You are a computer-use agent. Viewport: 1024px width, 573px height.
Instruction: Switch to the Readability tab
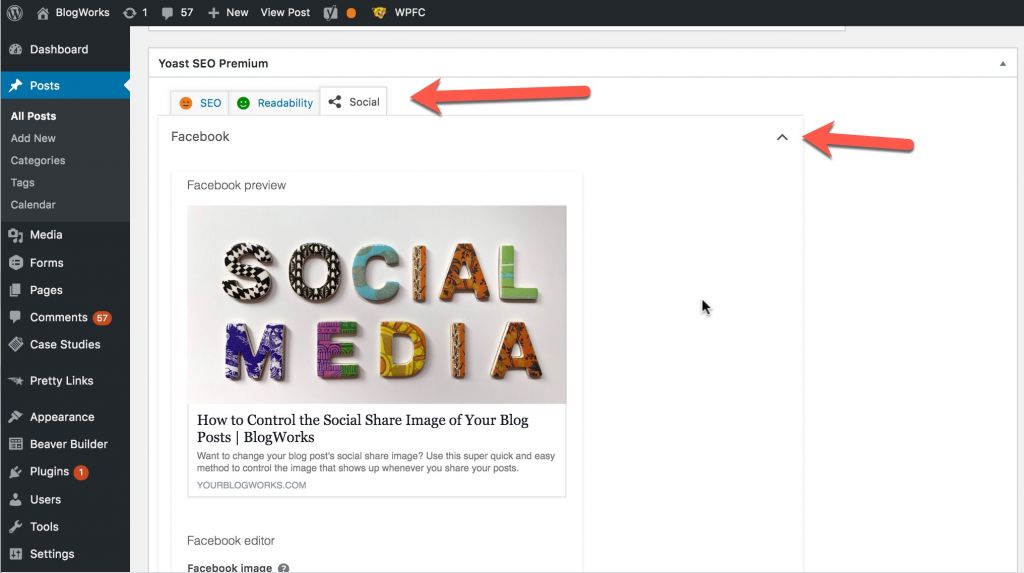point(275,103)
